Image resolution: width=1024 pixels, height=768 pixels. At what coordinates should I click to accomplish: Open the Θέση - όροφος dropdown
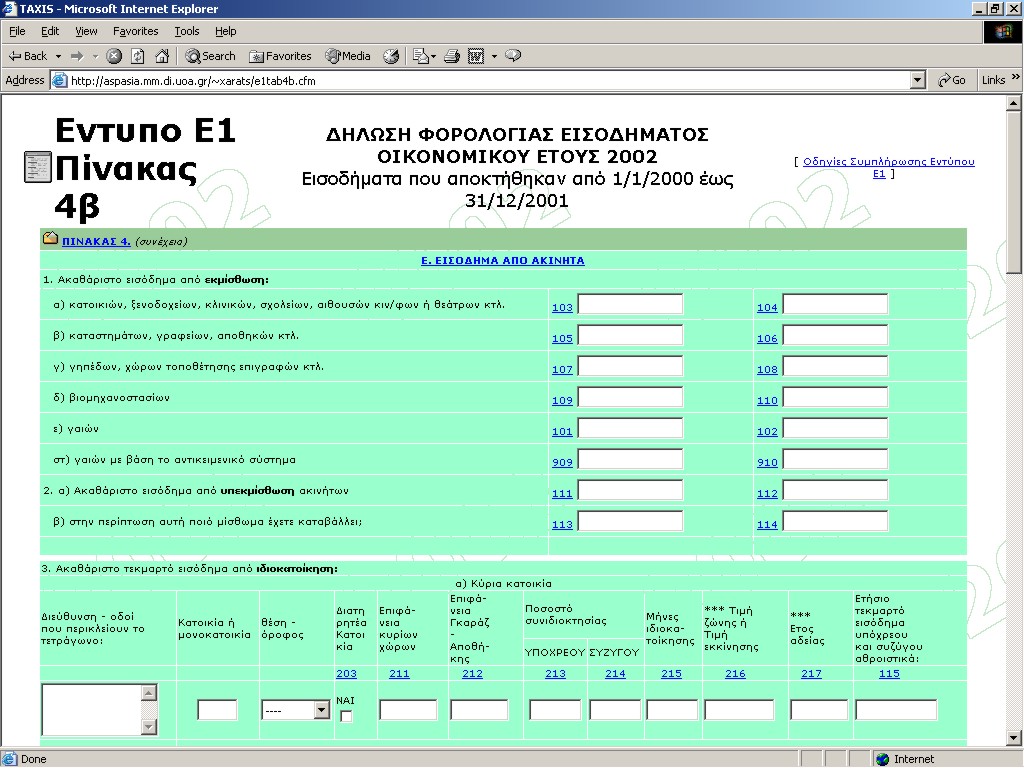[x=295, y=710]
